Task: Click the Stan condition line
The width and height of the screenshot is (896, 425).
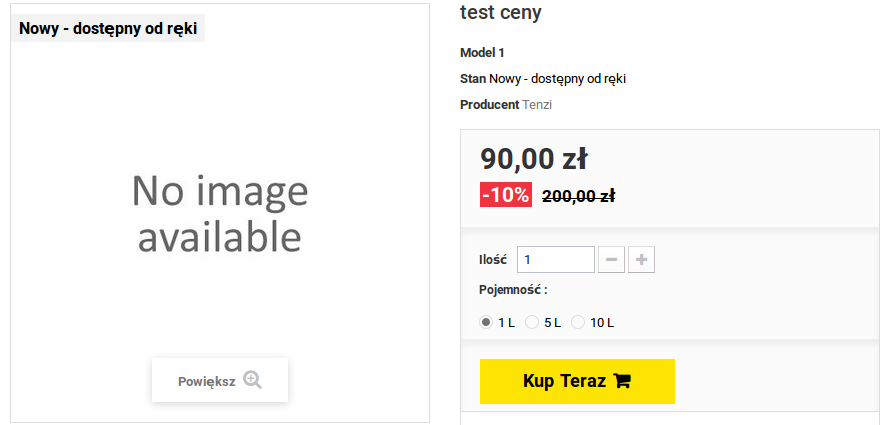Action: click(542, 79)
